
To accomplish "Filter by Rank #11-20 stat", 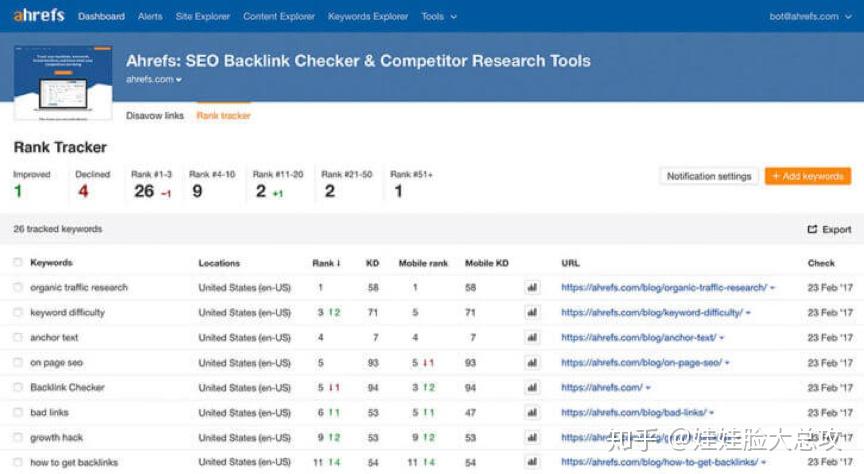I will click(278, 184).
